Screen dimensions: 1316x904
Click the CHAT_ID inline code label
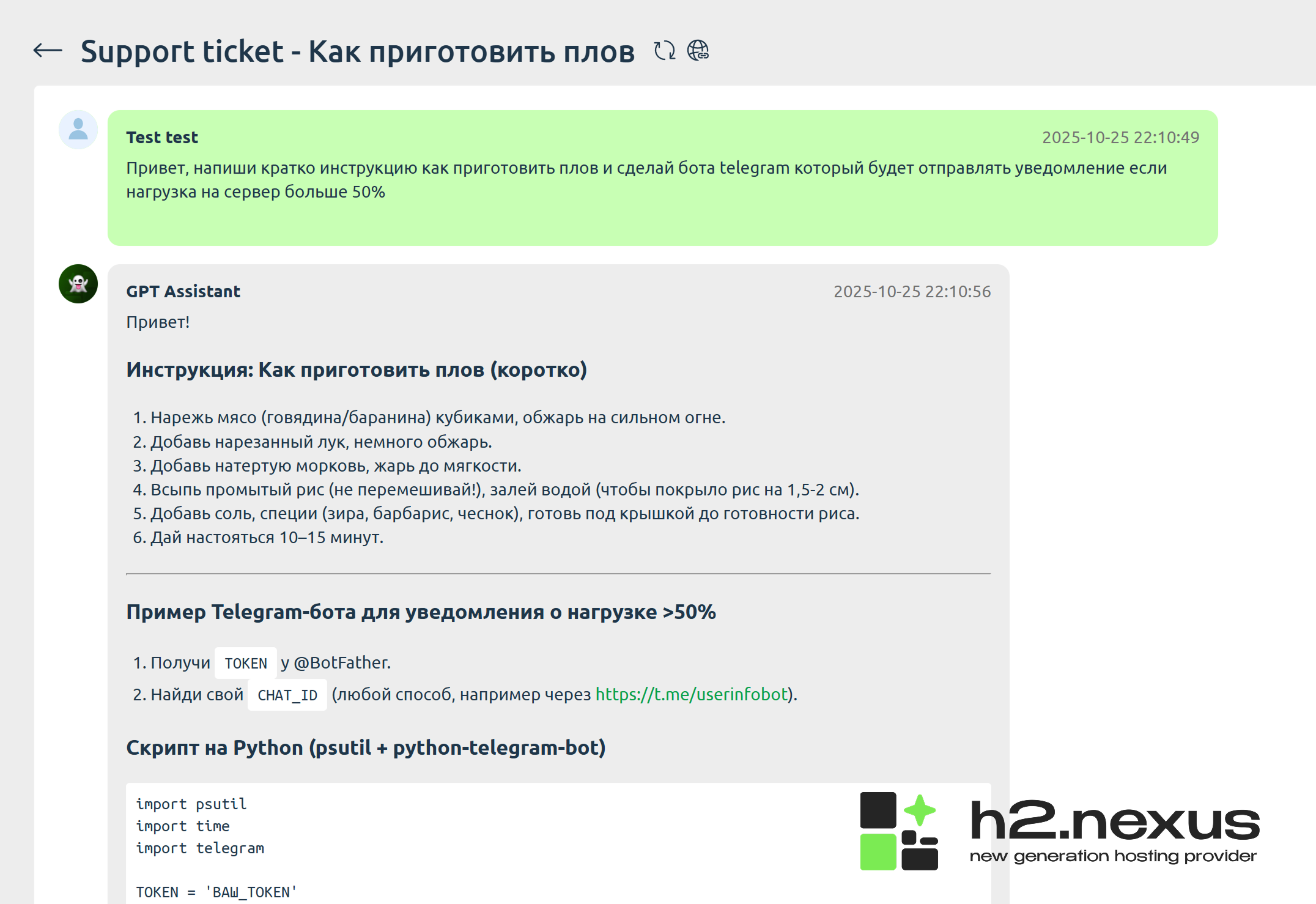coord(287,695)
